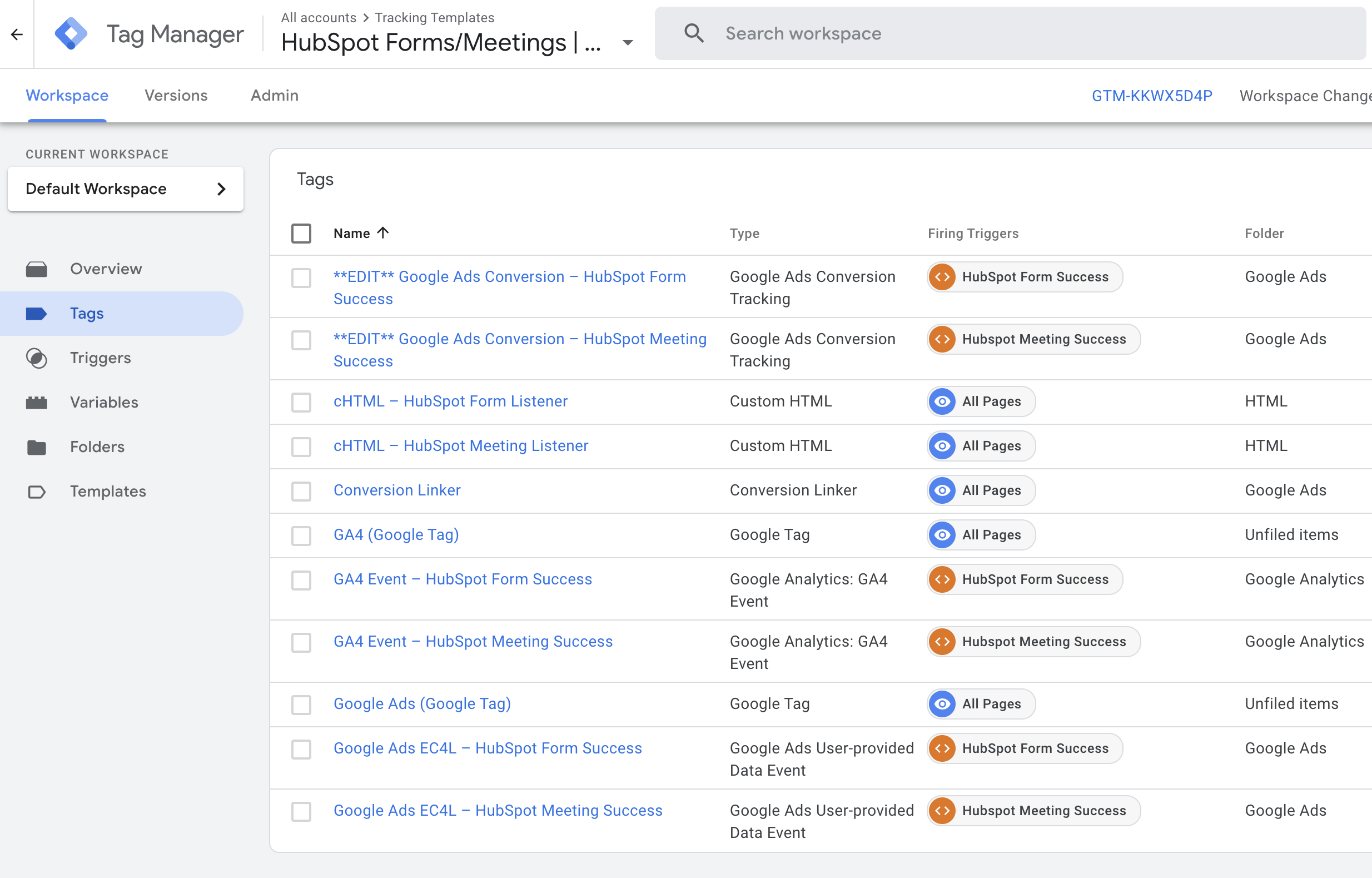1372x878 pixels.
Task: Check the EDIT Google Ads HubSpot Form Success tag
Action: (x=301, y=277)
